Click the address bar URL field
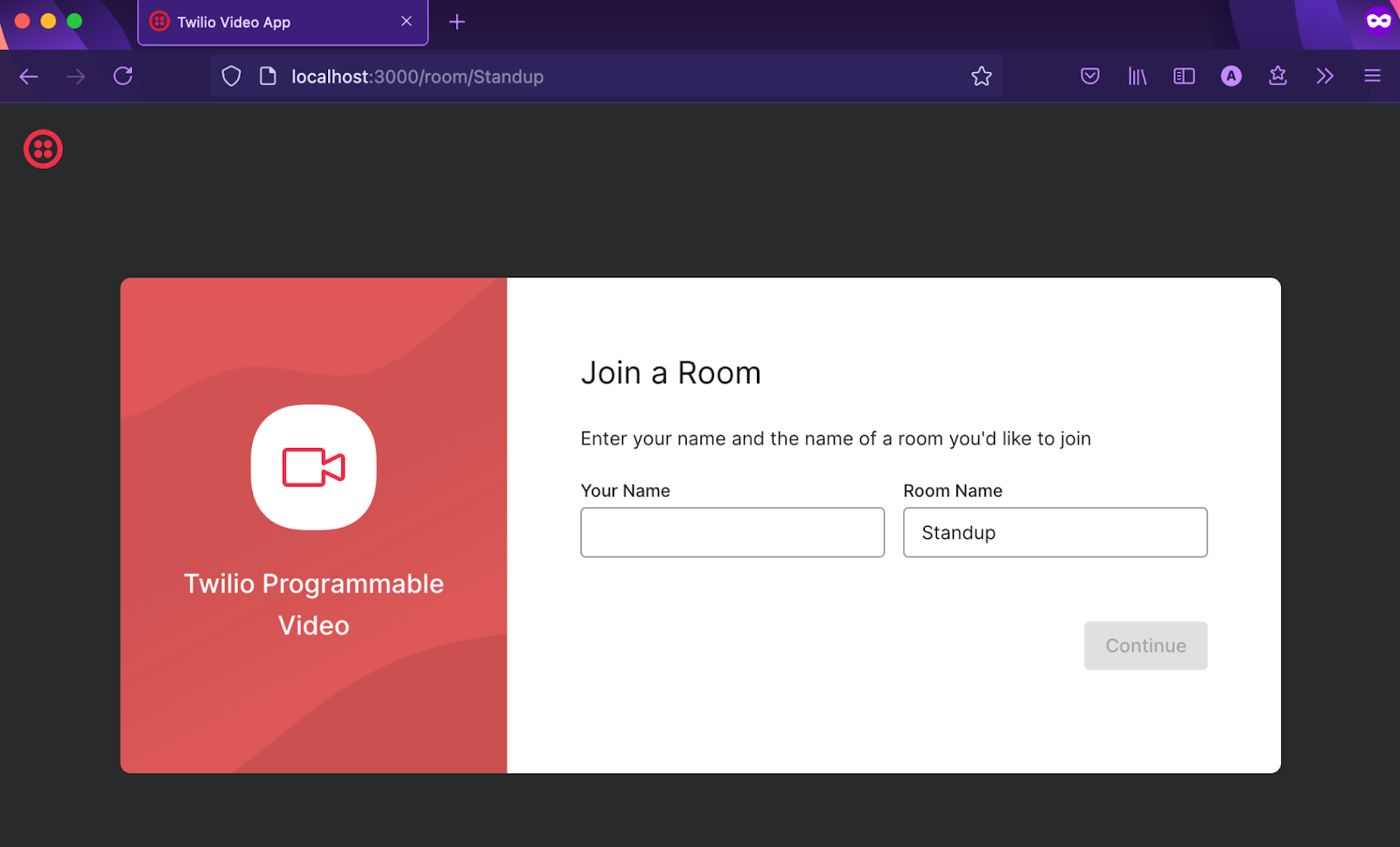Screen dimensions: 1400x847 (x=605, y=76)
